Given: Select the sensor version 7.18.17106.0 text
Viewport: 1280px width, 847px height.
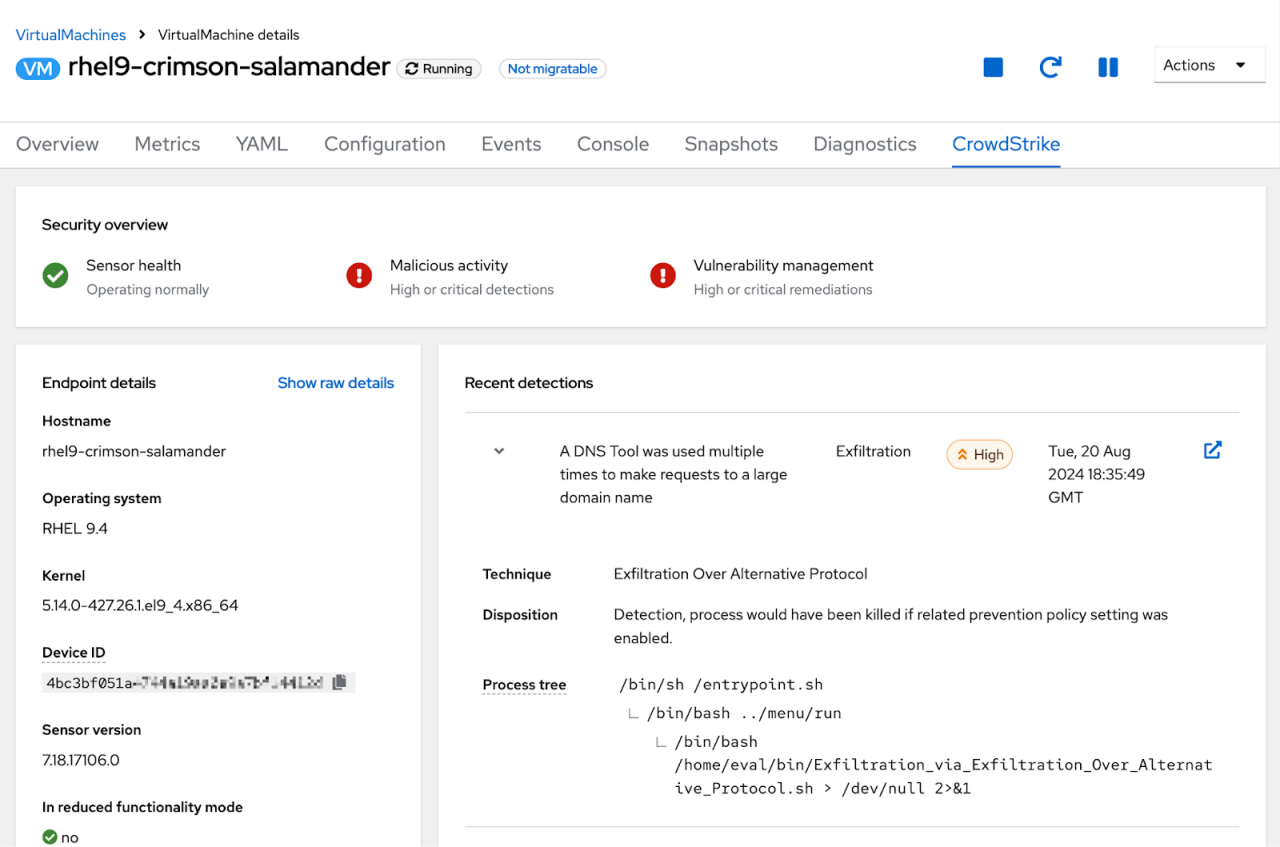Looking at the screenshot, I should (x=81, y=760).
